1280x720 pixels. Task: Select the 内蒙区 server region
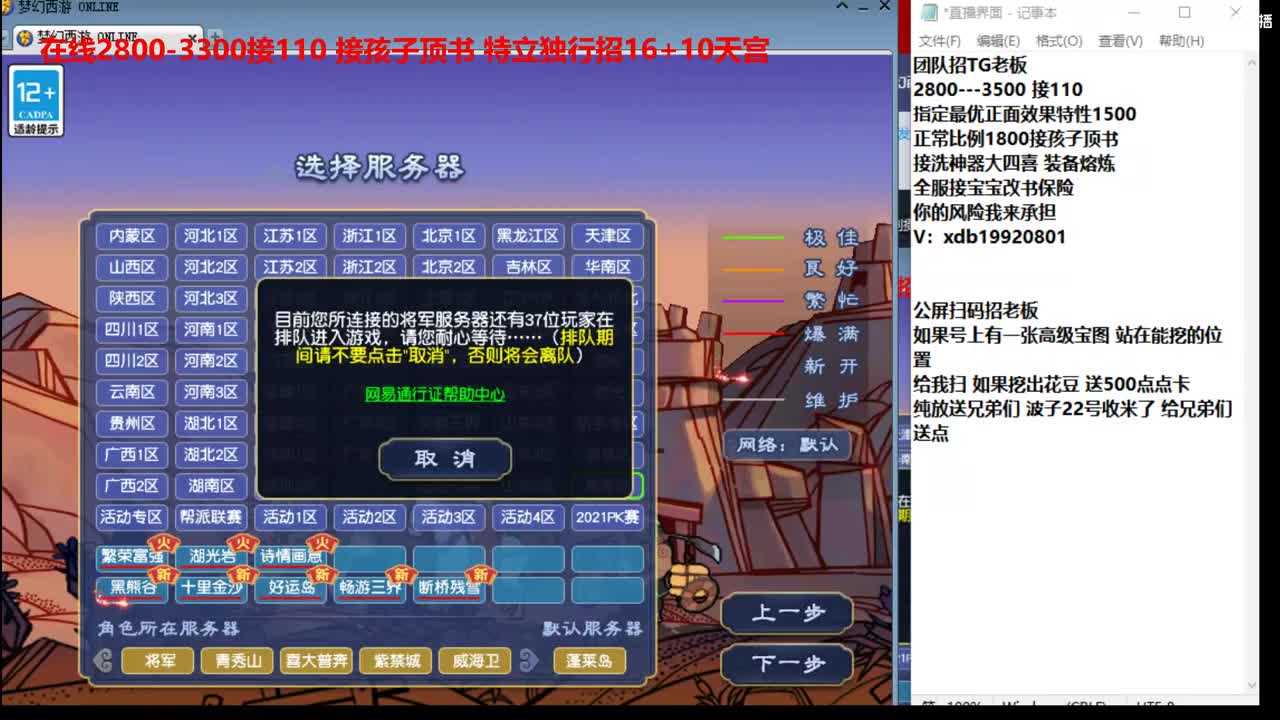[132, 236]
